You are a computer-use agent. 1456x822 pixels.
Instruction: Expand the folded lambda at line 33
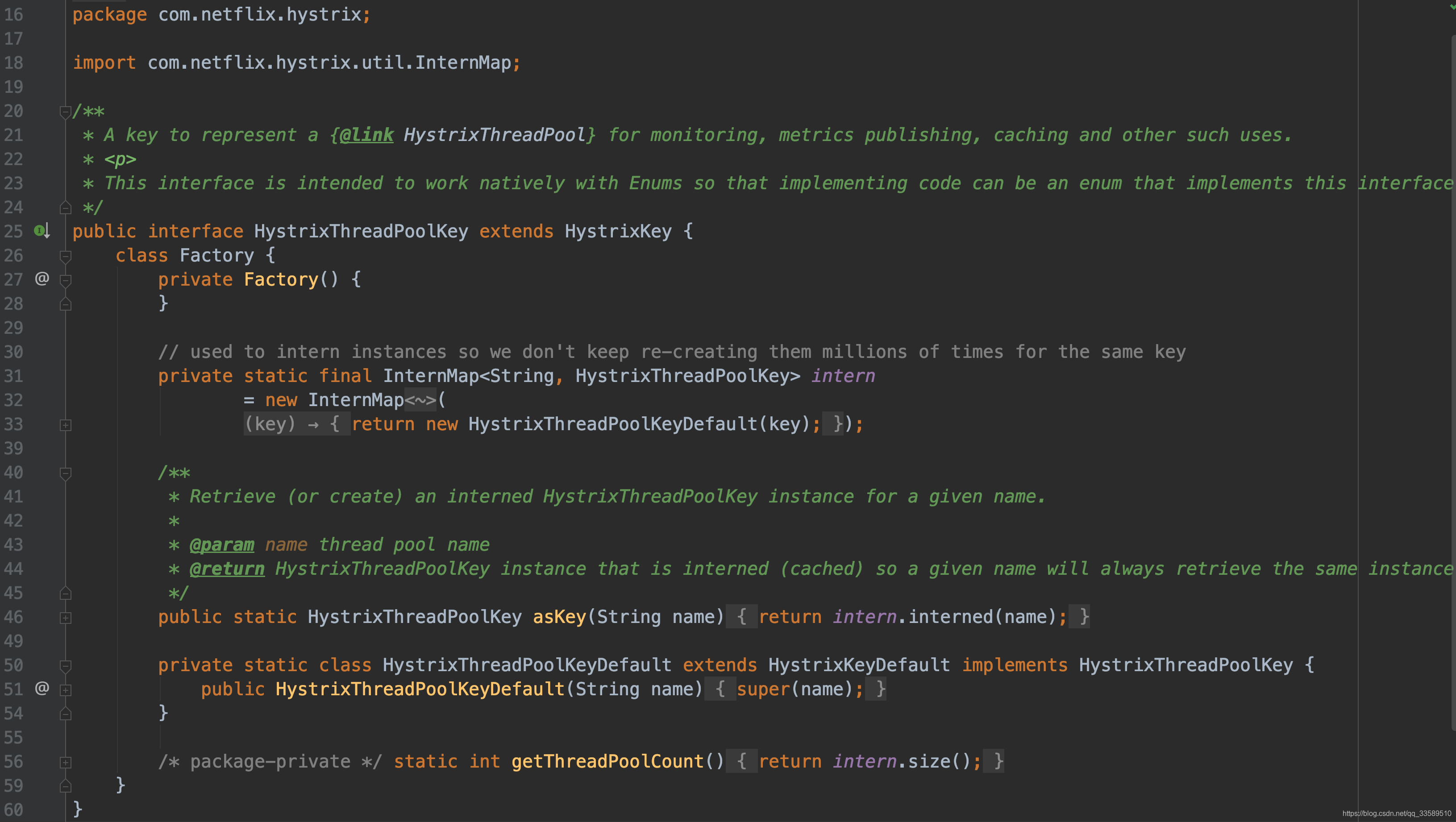pyautogui.click(x=65, y=425)
